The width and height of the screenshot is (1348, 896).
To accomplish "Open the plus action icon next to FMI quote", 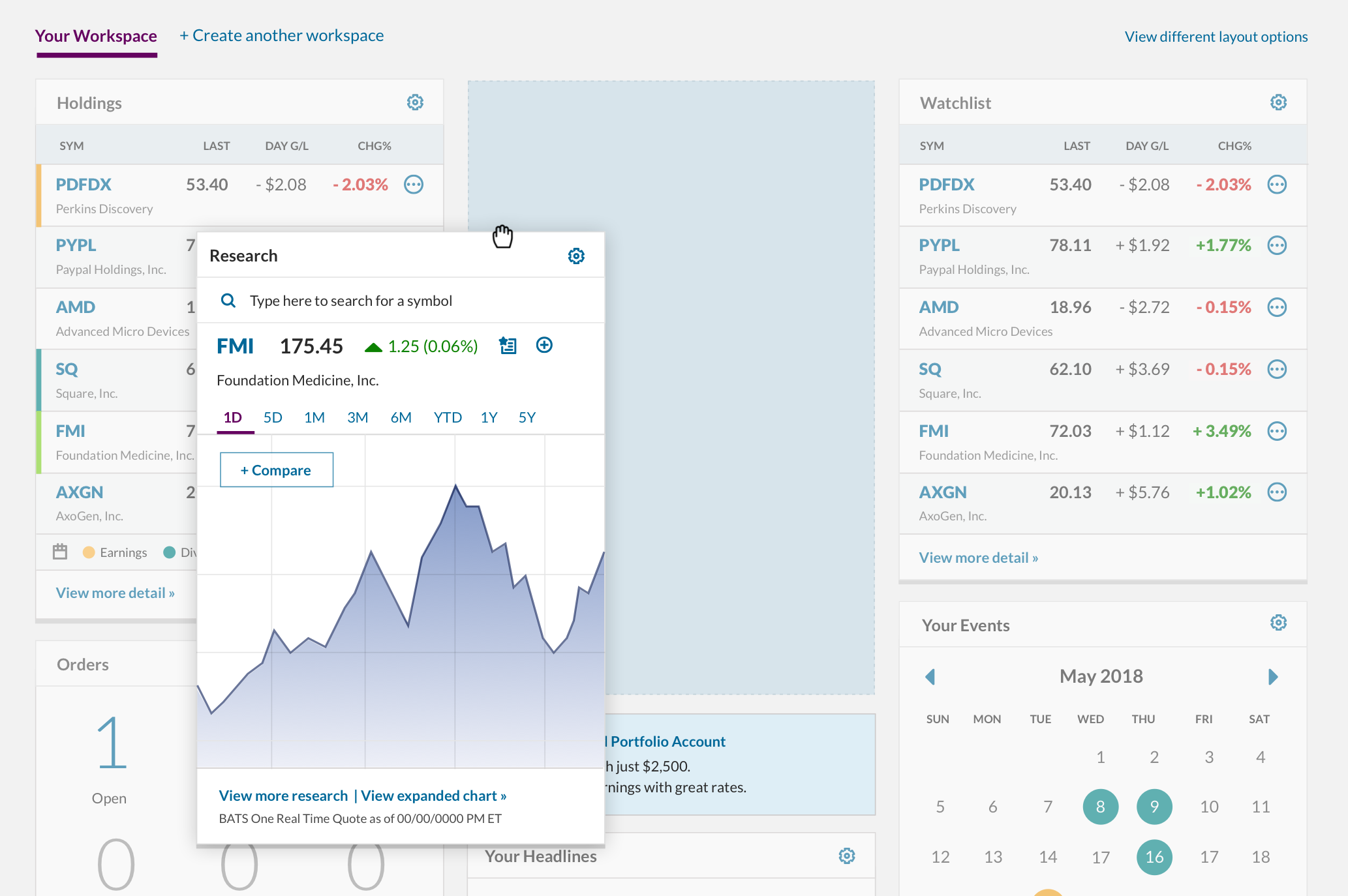I will 544,345.
